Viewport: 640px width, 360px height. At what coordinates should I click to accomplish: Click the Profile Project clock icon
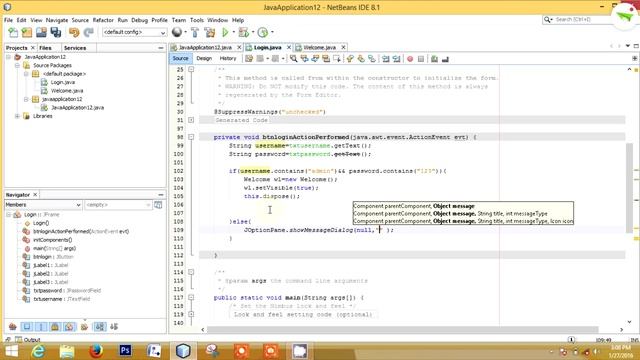[263, 32]
